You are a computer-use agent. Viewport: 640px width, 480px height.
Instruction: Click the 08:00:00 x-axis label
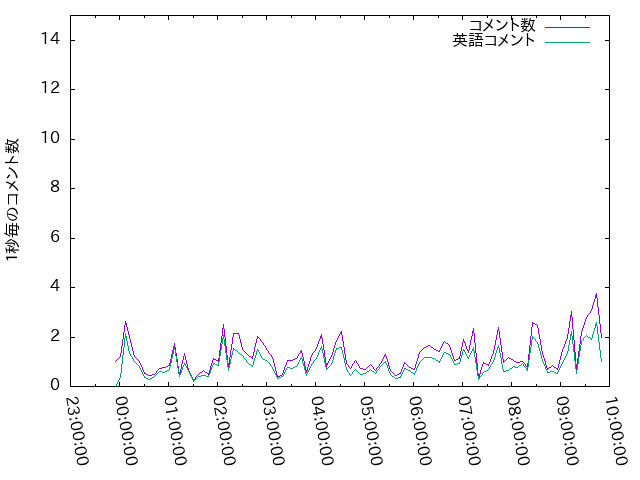click(x=518, y=431)
